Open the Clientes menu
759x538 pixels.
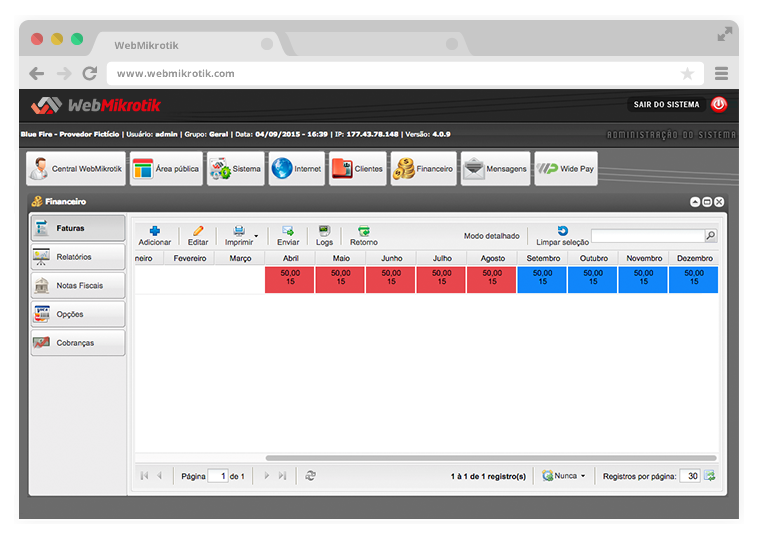point(357,169)
